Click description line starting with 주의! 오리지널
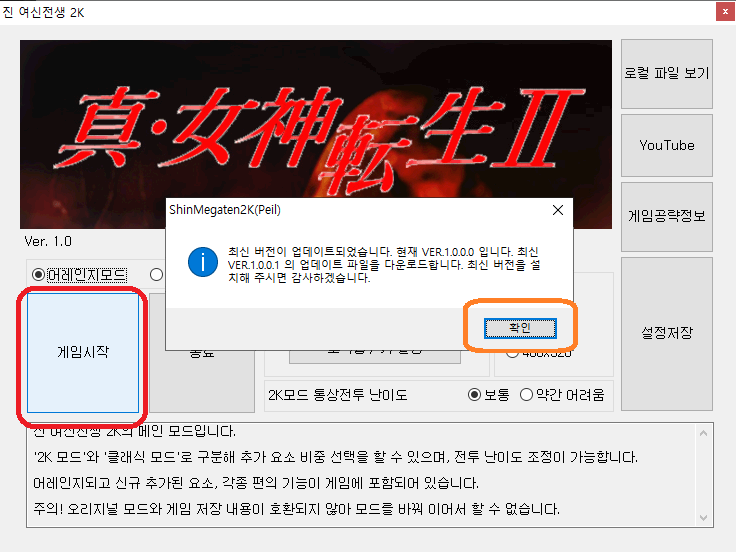 (297, 509)
